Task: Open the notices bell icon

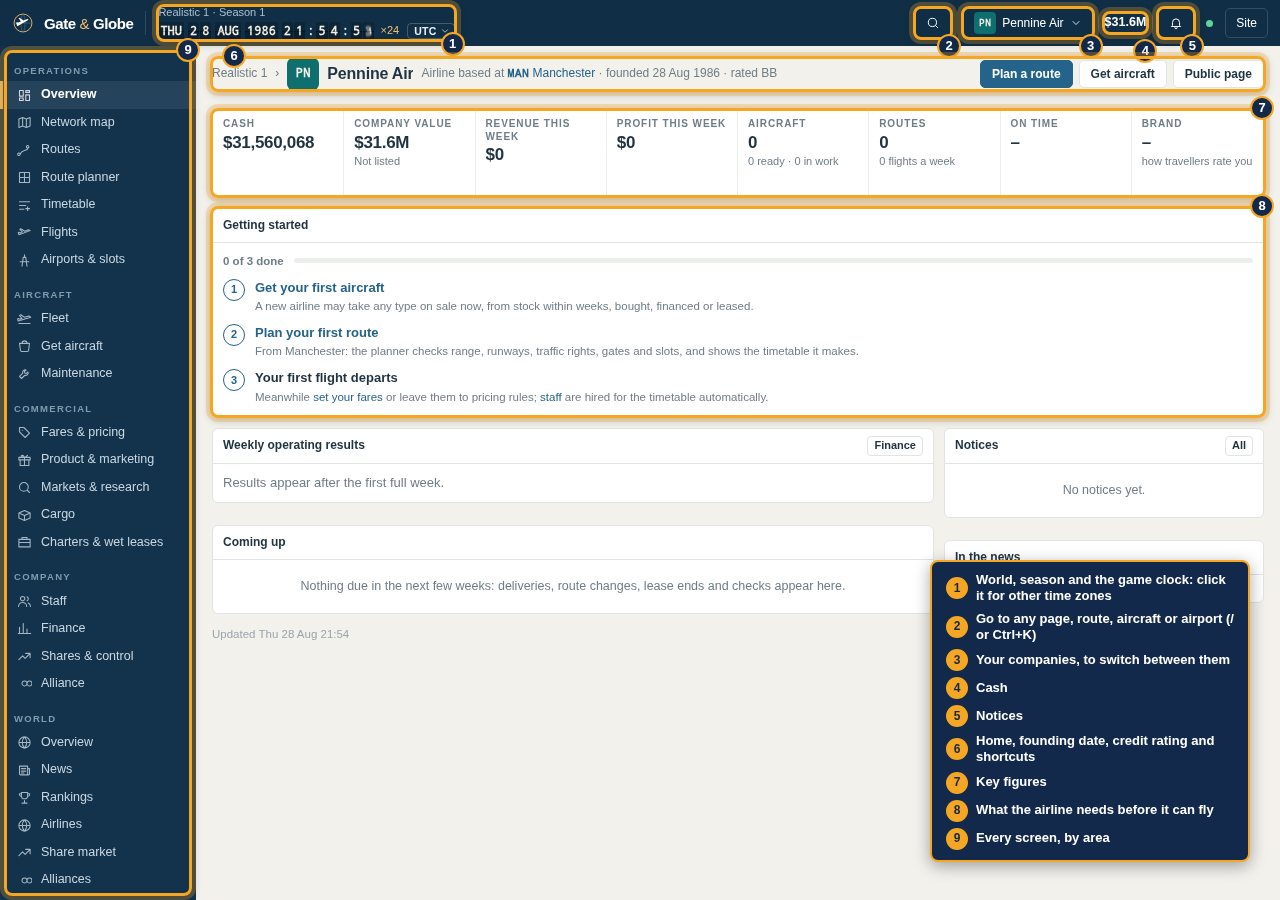Action: click(1176, 23)
